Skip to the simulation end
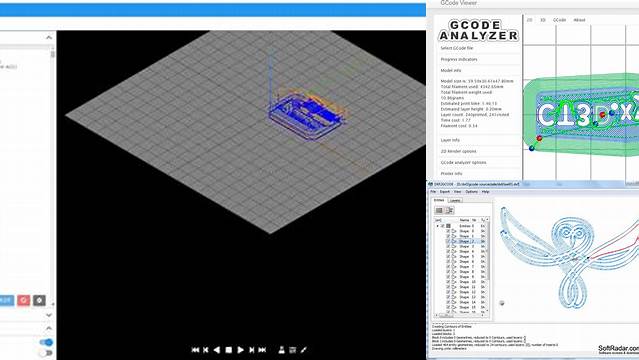The height and width of the screenshot is (360, 639). coord(262,350)
